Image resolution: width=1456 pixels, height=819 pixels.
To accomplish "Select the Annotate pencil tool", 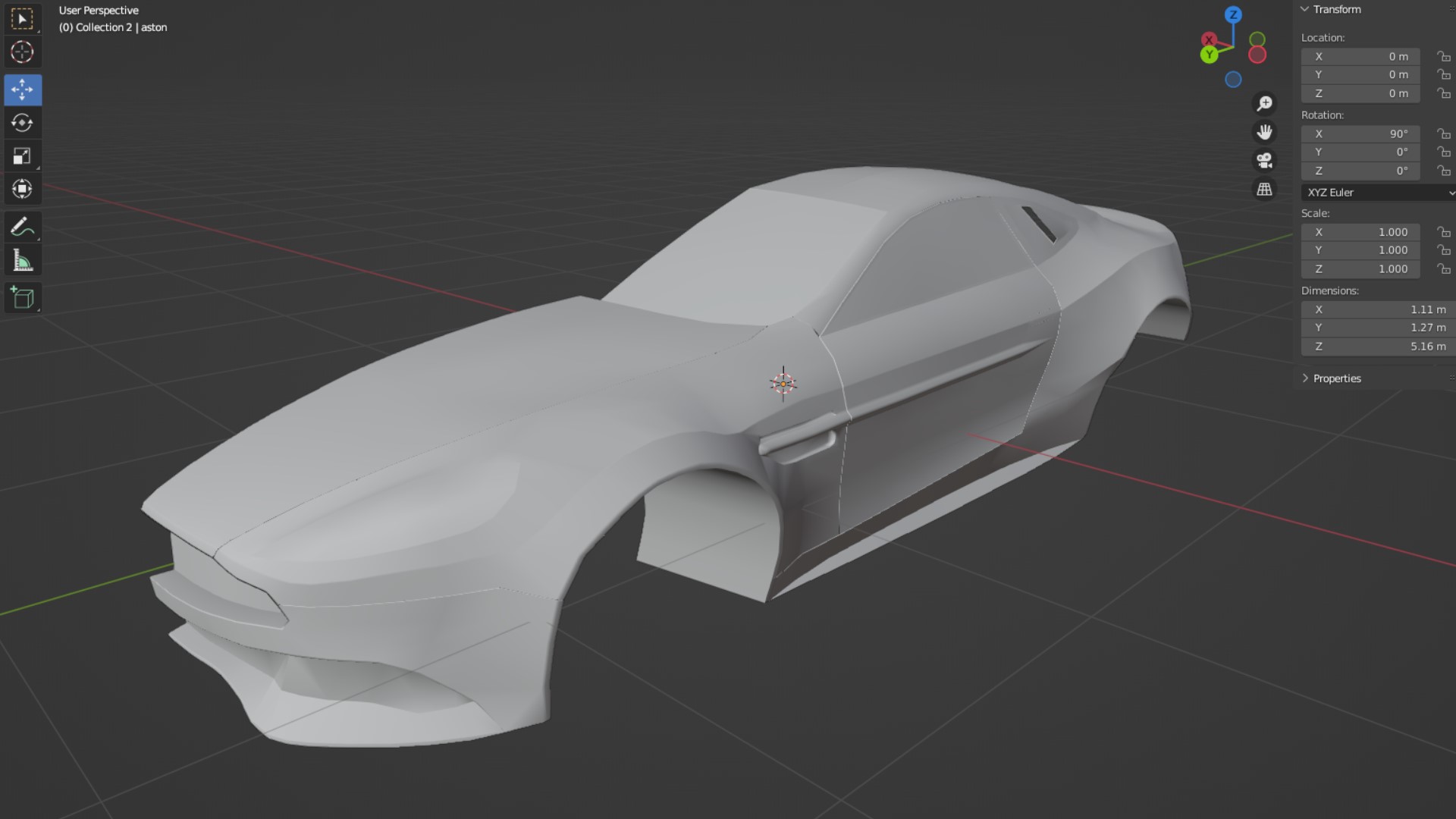I will (x=22, y=227).
